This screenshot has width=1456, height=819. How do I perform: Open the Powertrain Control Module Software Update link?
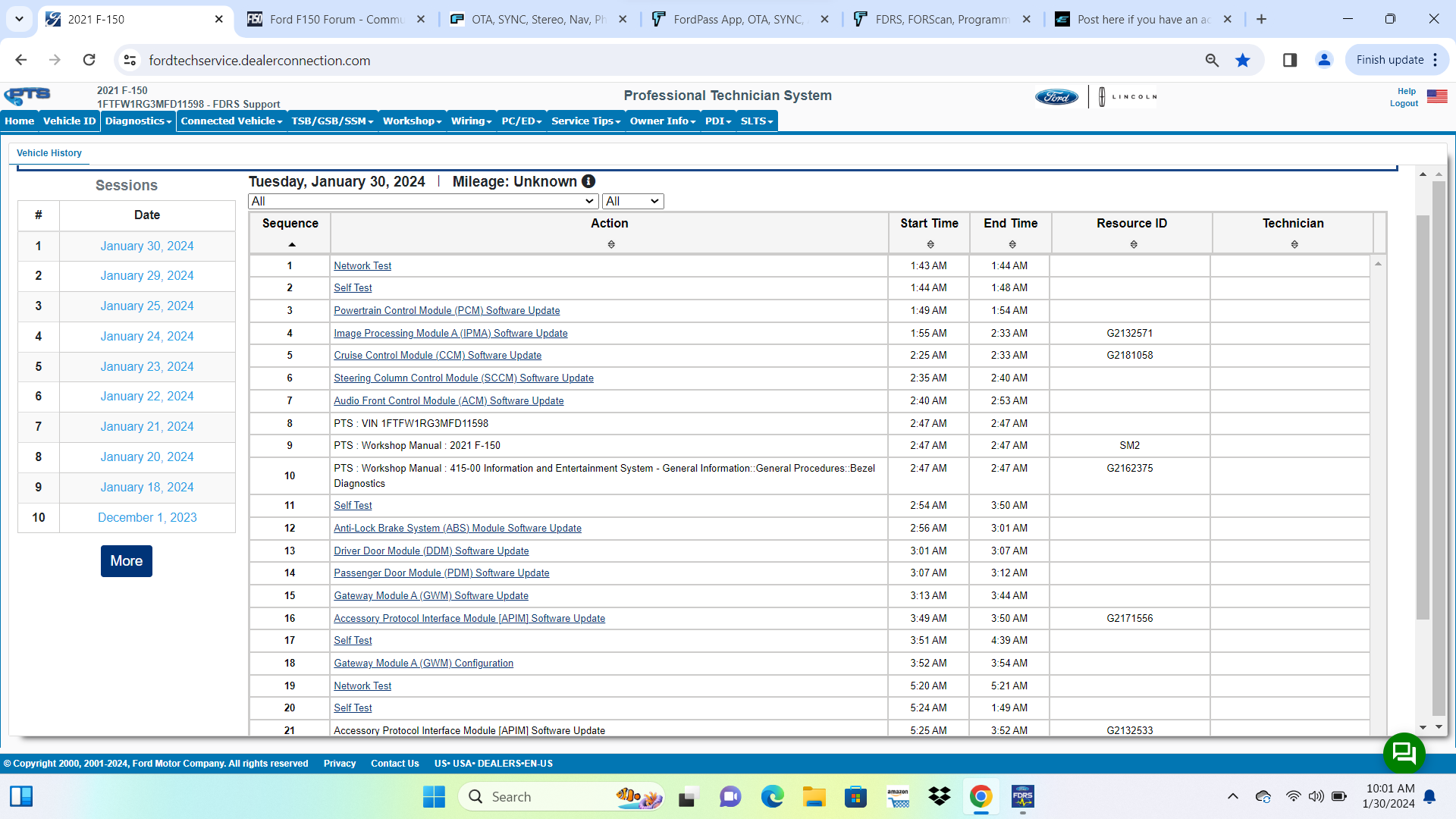click(447, 310)
